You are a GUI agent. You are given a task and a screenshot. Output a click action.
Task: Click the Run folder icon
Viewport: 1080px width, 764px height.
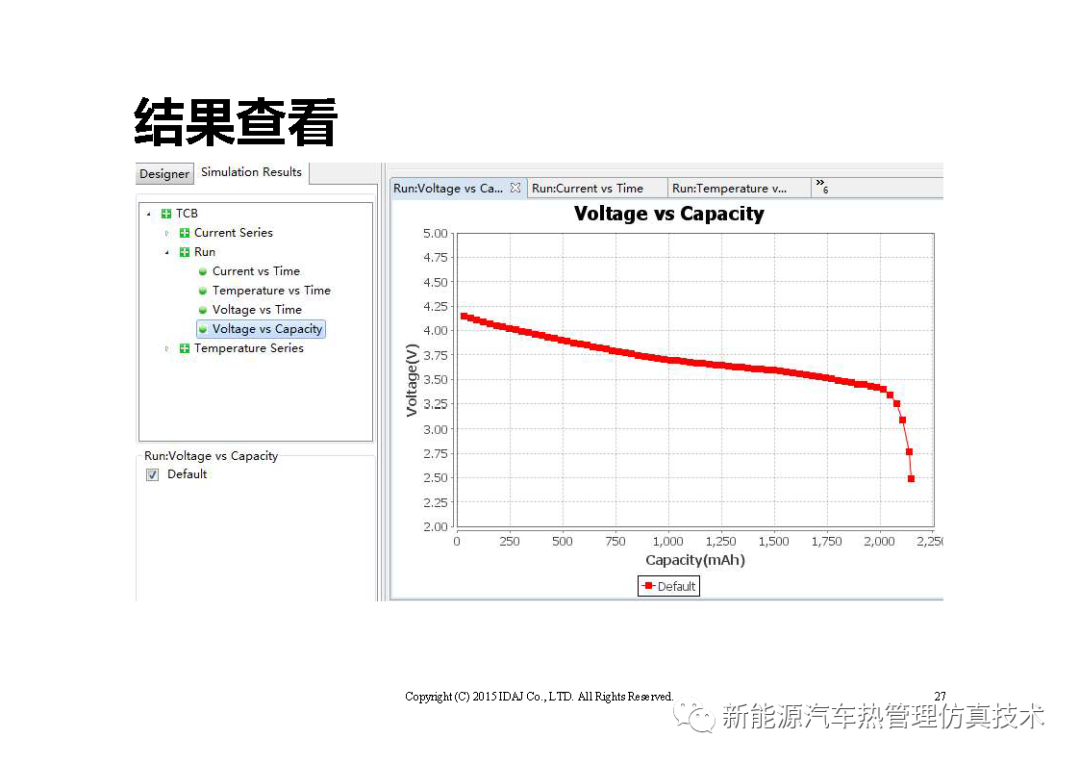point(185,252)
